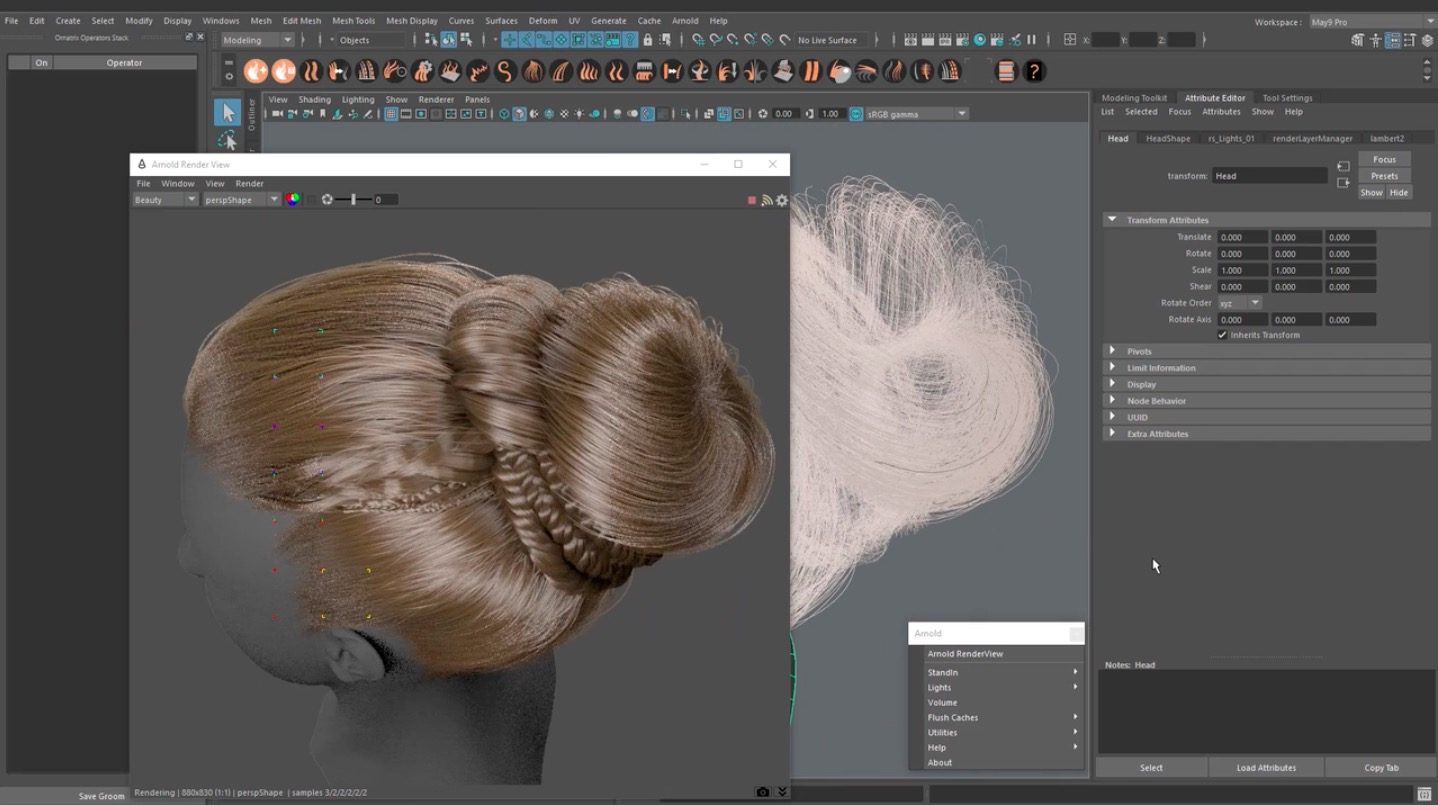Click the modeling toolkit icon at top right
Viewport: 1438px width, 805px height.
1357,40
